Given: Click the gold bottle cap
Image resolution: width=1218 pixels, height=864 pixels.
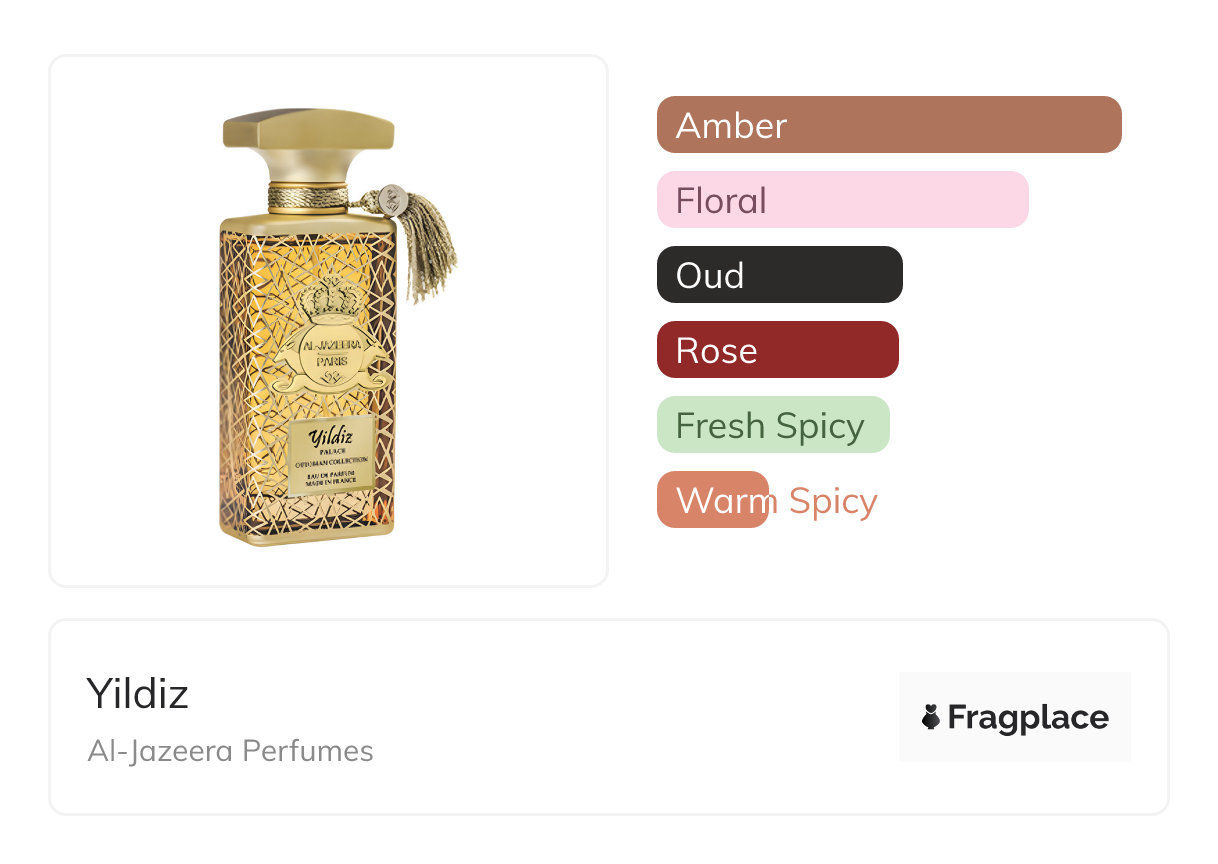Looking at the screenshot, I should pyautogui.click(x=308, y=142).
